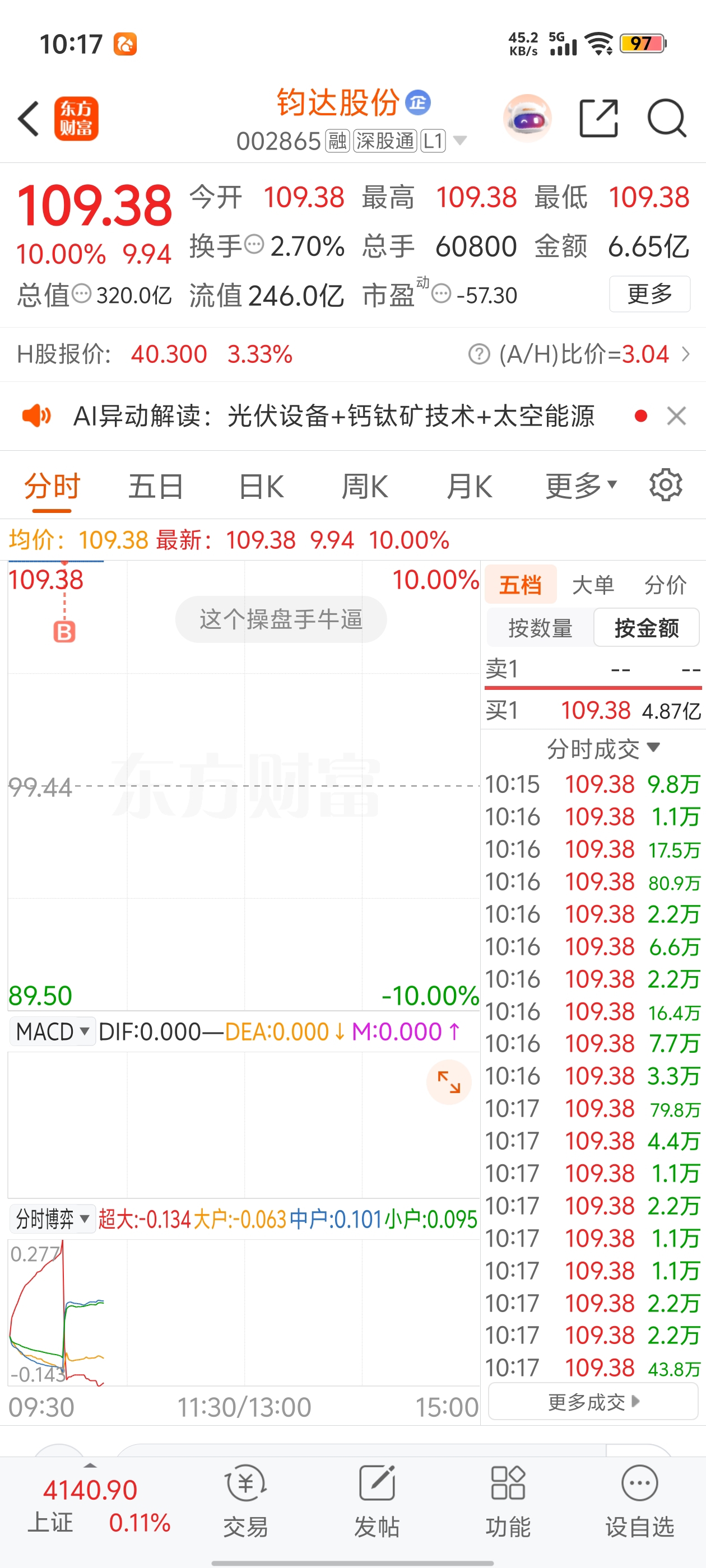Open the 东方财富 home logo

pos(76,119)
